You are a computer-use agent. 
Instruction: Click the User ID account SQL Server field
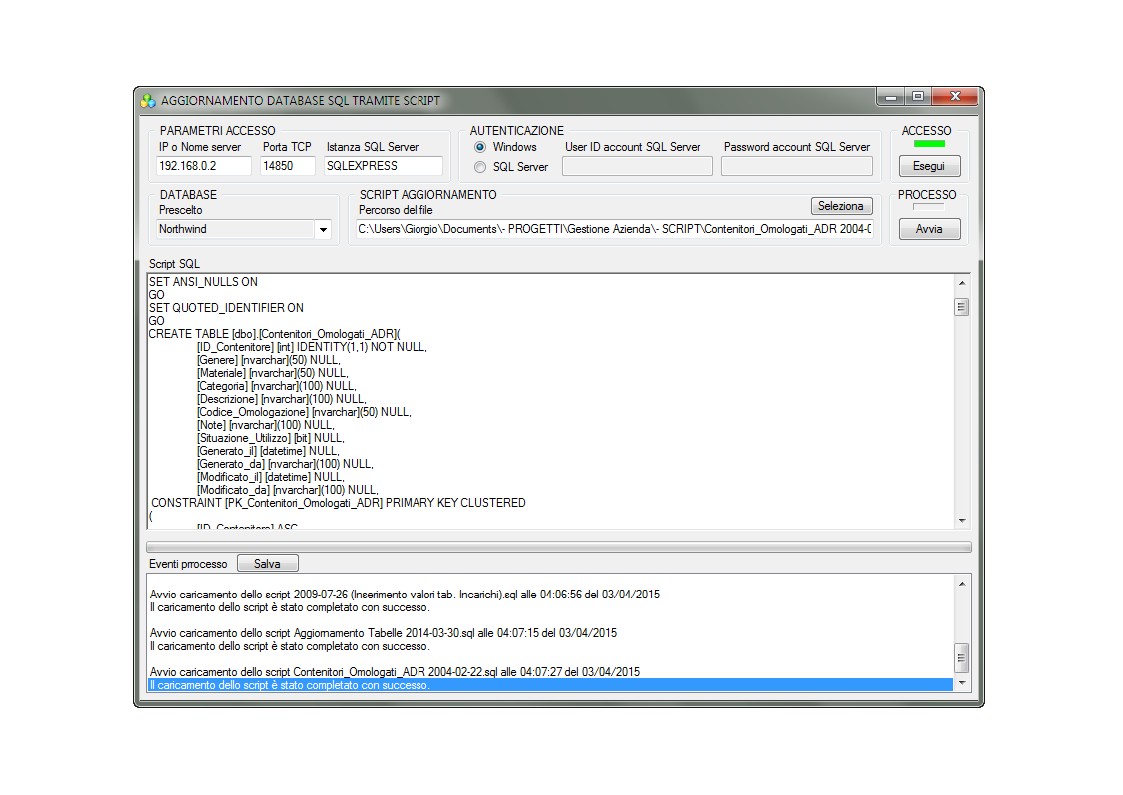tap(637, 166)
